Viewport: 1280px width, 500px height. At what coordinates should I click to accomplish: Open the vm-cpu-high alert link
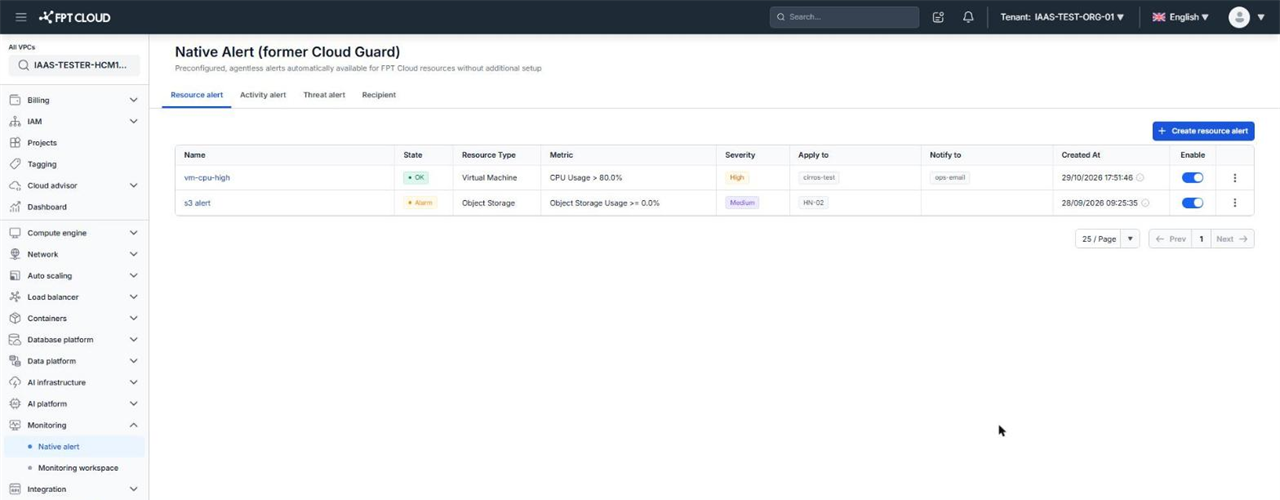tap(207, 178)
